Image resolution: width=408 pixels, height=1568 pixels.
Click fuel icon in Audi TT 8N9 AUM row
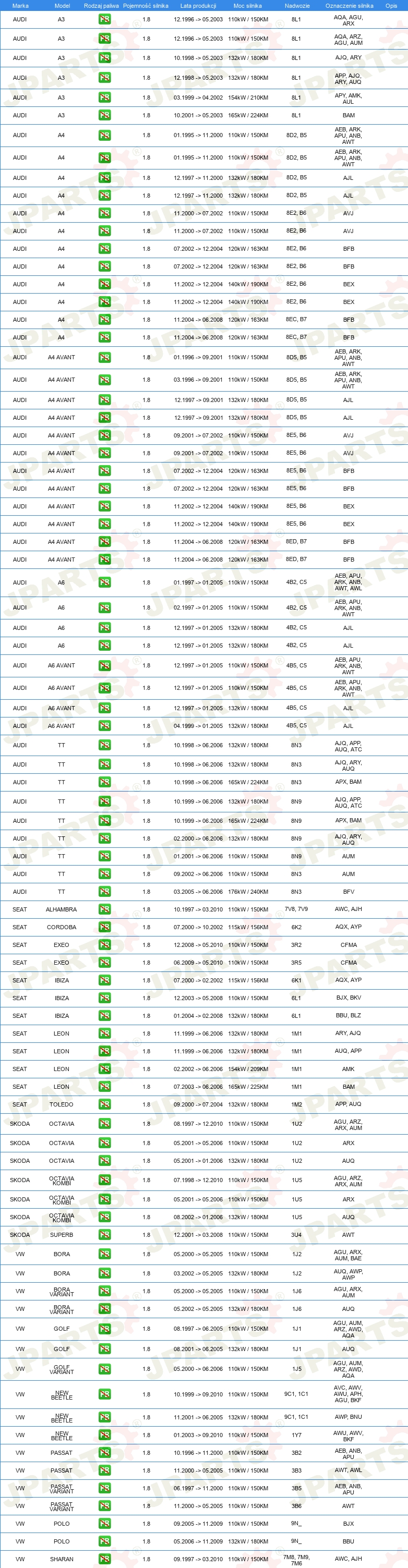click(x=105, y=856)
